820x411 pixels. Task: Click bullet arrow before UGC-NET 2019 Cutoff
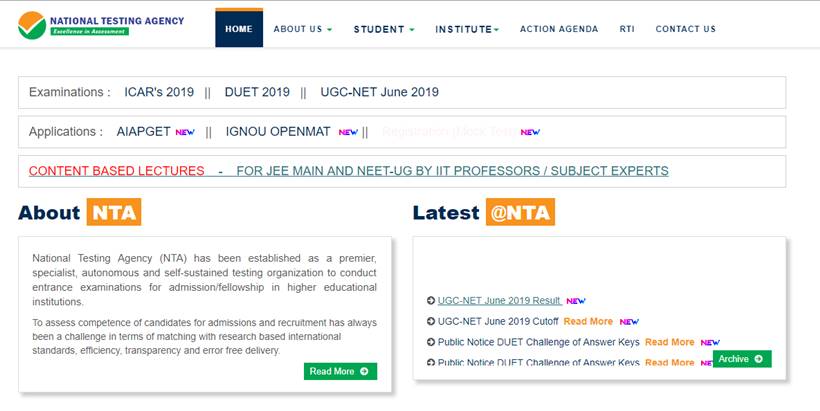[x=431, y=322]
